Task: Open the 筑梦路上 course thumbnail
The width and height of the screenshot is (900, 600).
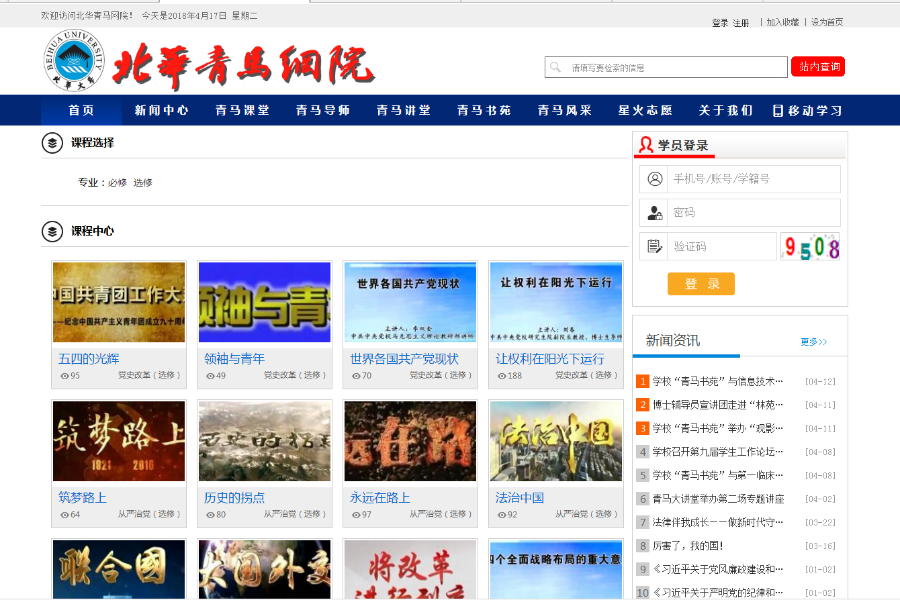Action: 119,441
